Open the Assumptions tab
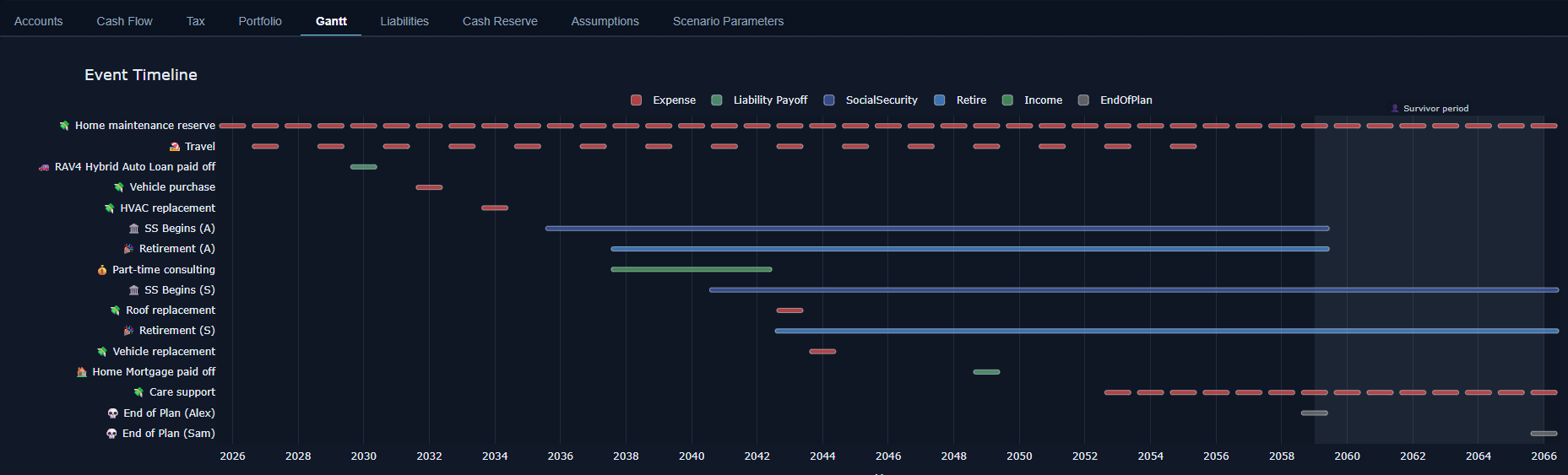1568x475 pixels. pyautogui.click(x=605, y=21)
